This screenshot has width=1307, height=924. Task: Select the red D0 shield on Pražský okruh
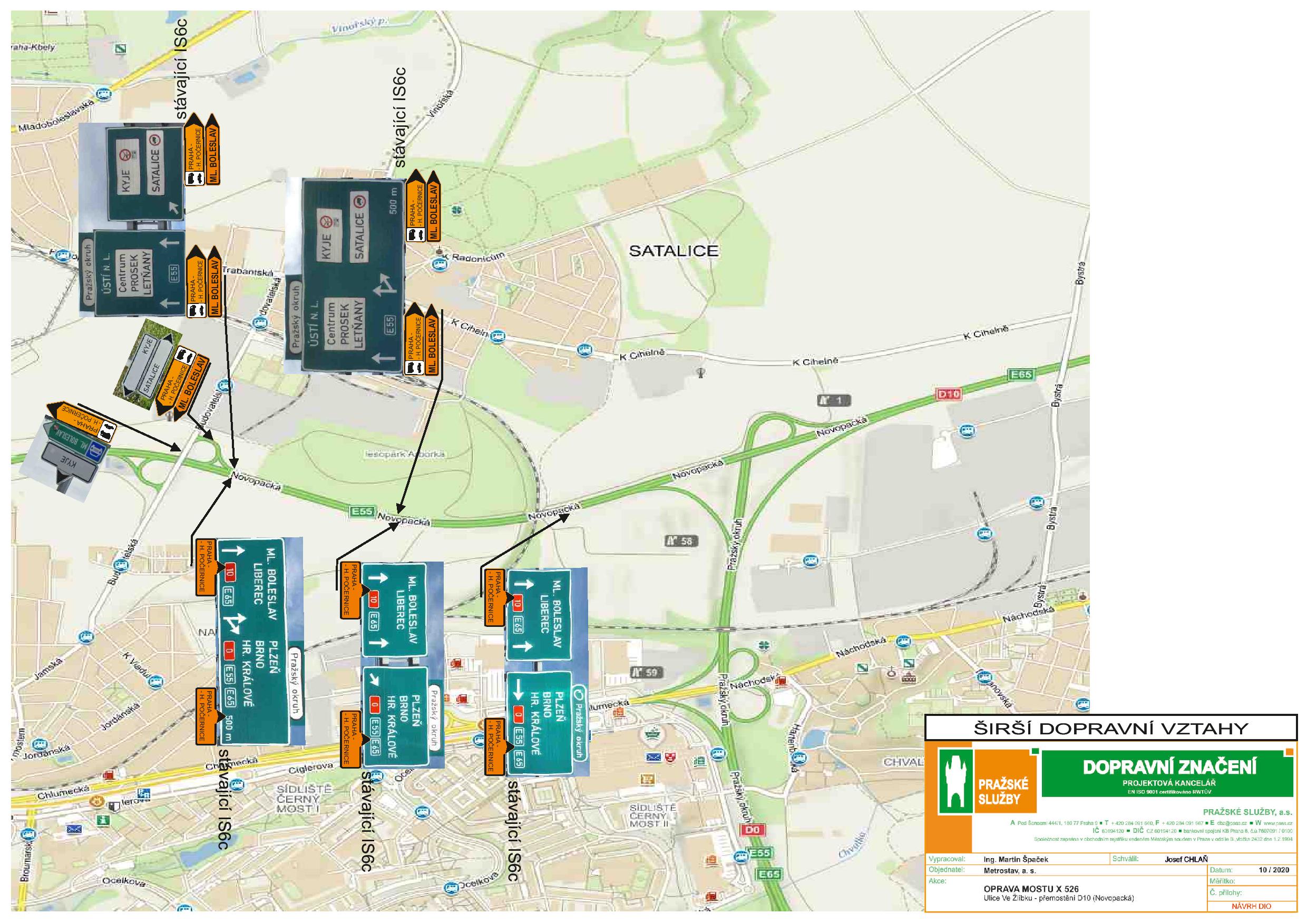pos(752,830)
